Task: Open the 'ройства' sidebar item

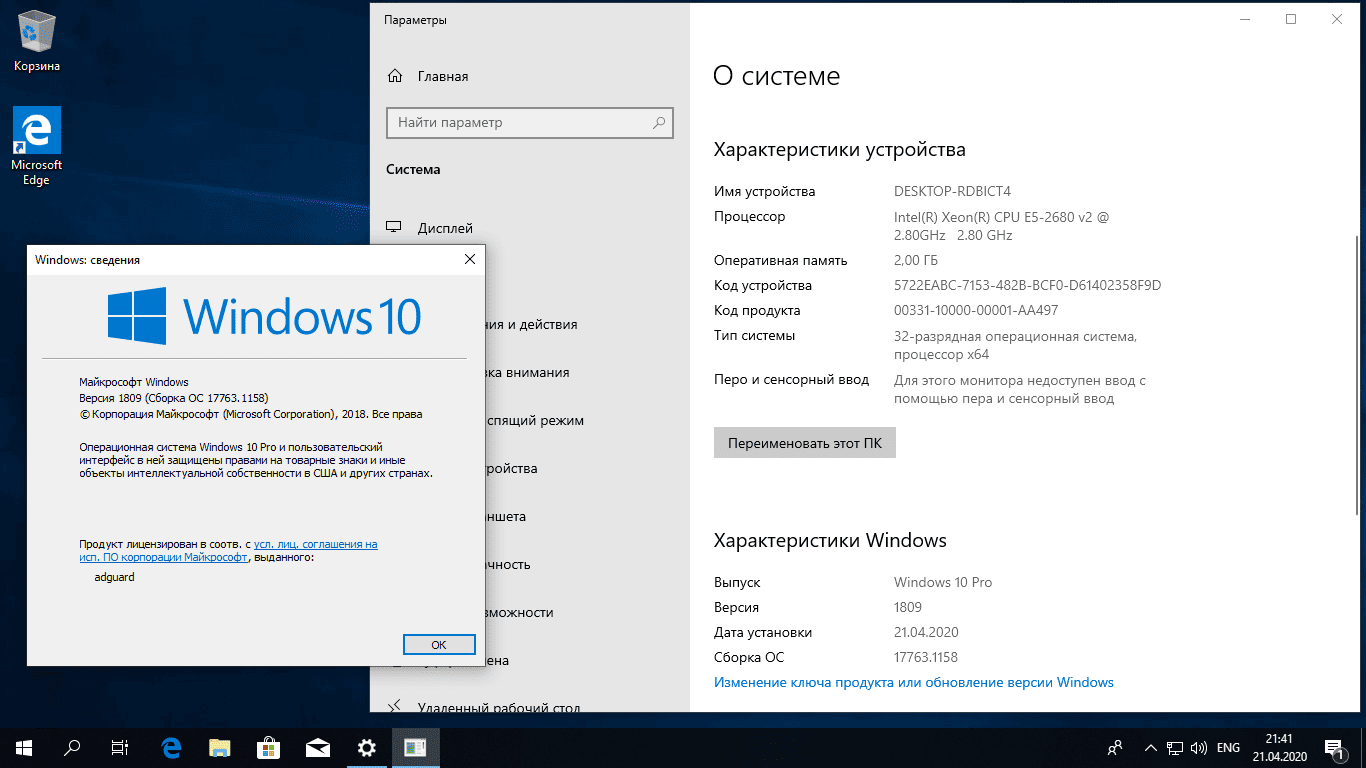Action: [511, 468]
